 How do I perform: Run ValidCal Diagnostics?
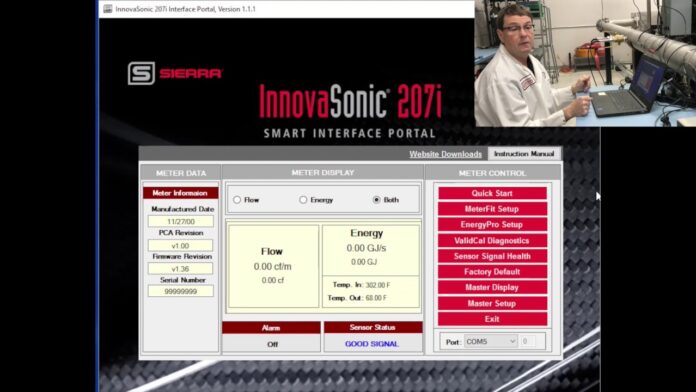coord(492,241)
